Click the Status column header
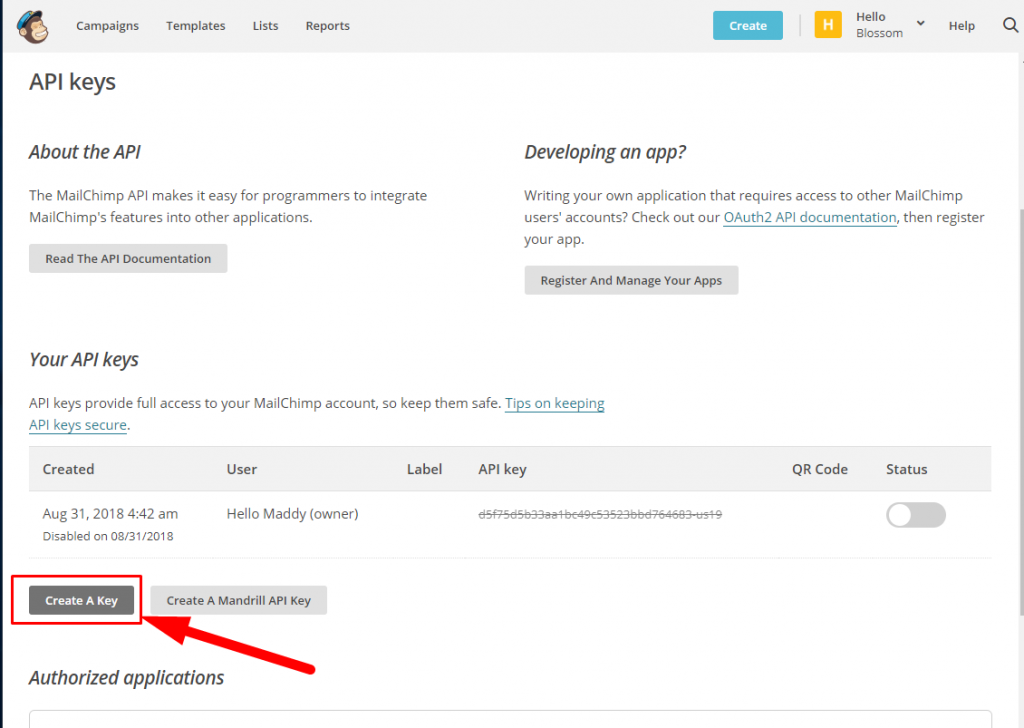 tap(906, 469)
